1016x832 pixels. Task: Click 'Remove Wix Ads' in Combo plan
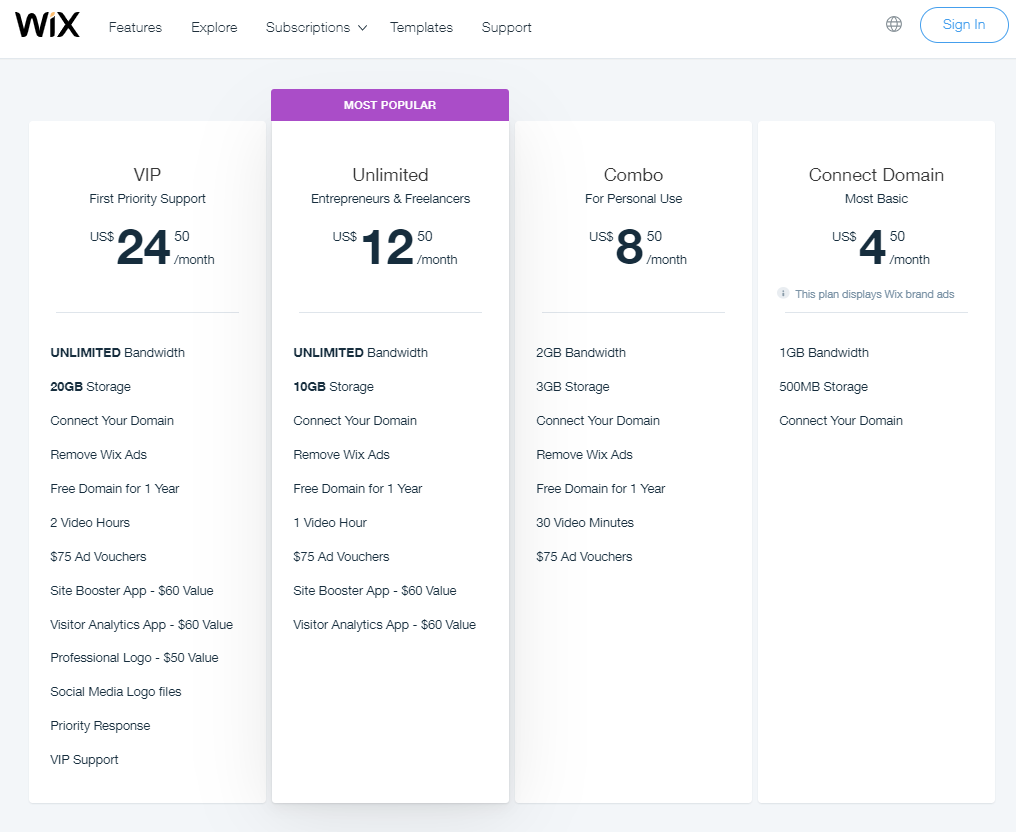click(x=584, y=454)
